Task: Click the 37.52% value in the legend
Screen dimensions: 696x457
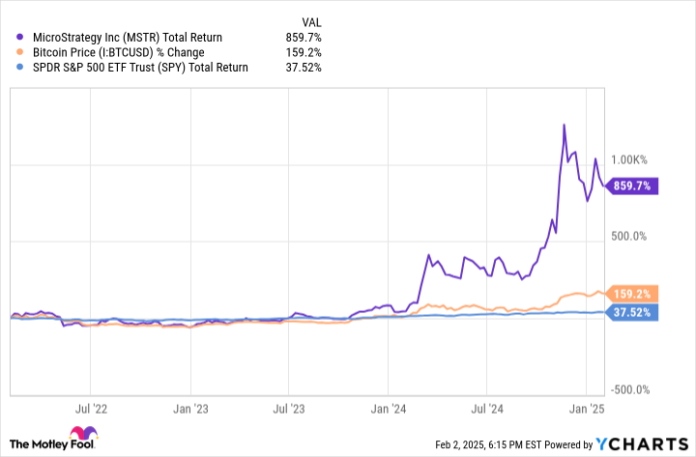Action: point(304,68)
